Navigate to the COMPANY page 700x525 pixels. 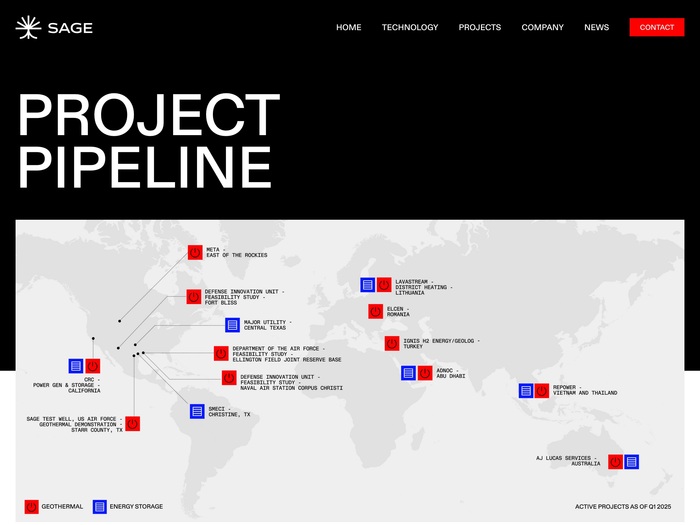(542, 27)
